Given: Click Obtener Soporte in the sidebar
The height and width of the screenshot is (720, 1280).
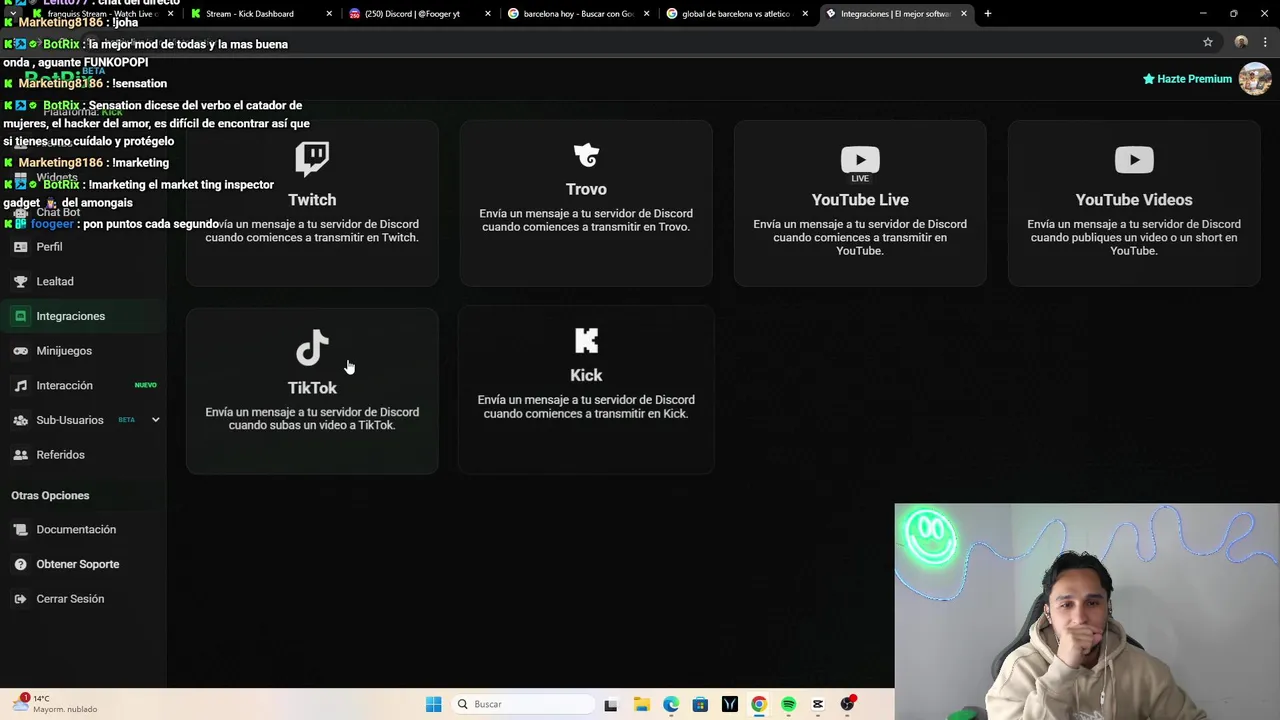Looking at the screenshot, I should [x=78, y=564].
